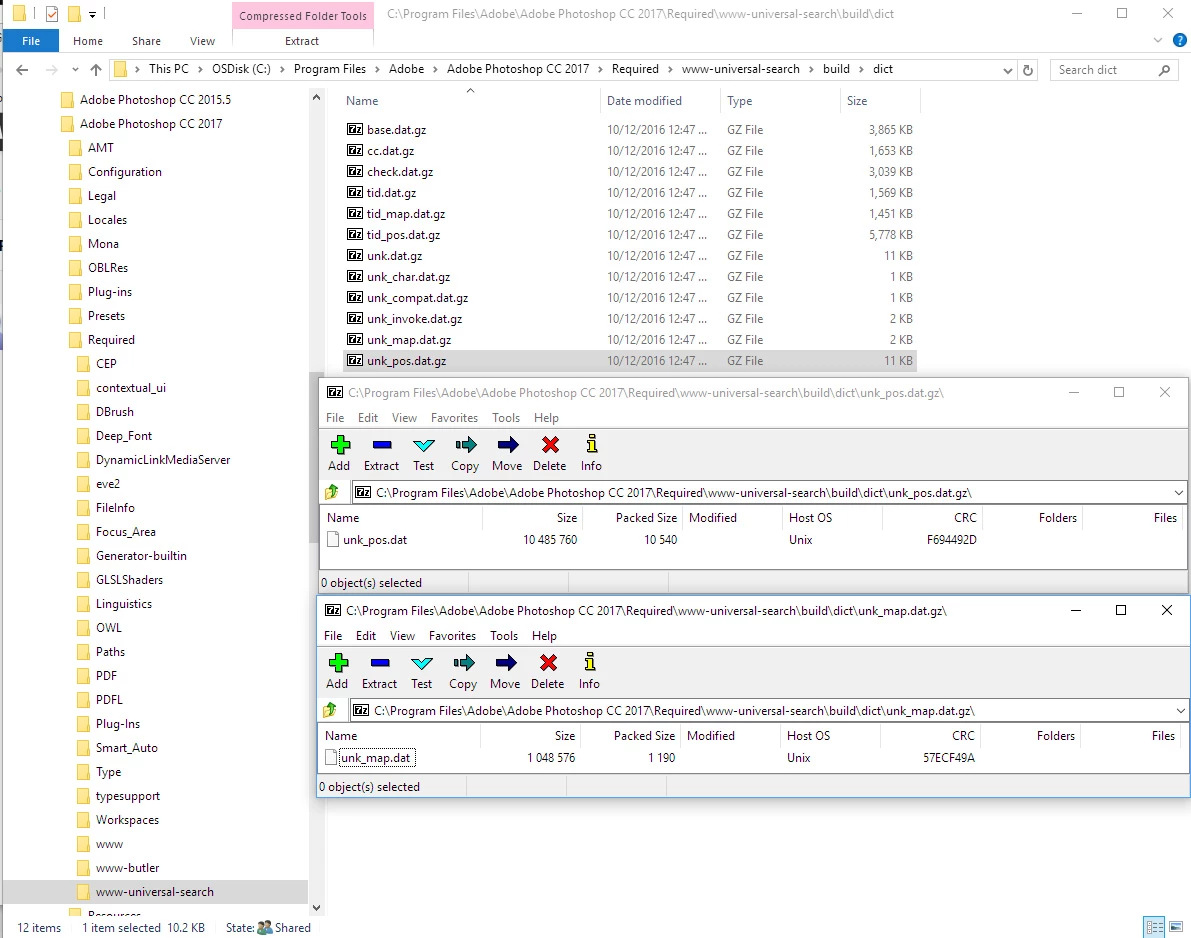The height and width of the screenshot is (938, 1191).
Task: Open the Extract tab under Compressed Folder Tools
Action: pyautogui.click(x=302, y=41)
